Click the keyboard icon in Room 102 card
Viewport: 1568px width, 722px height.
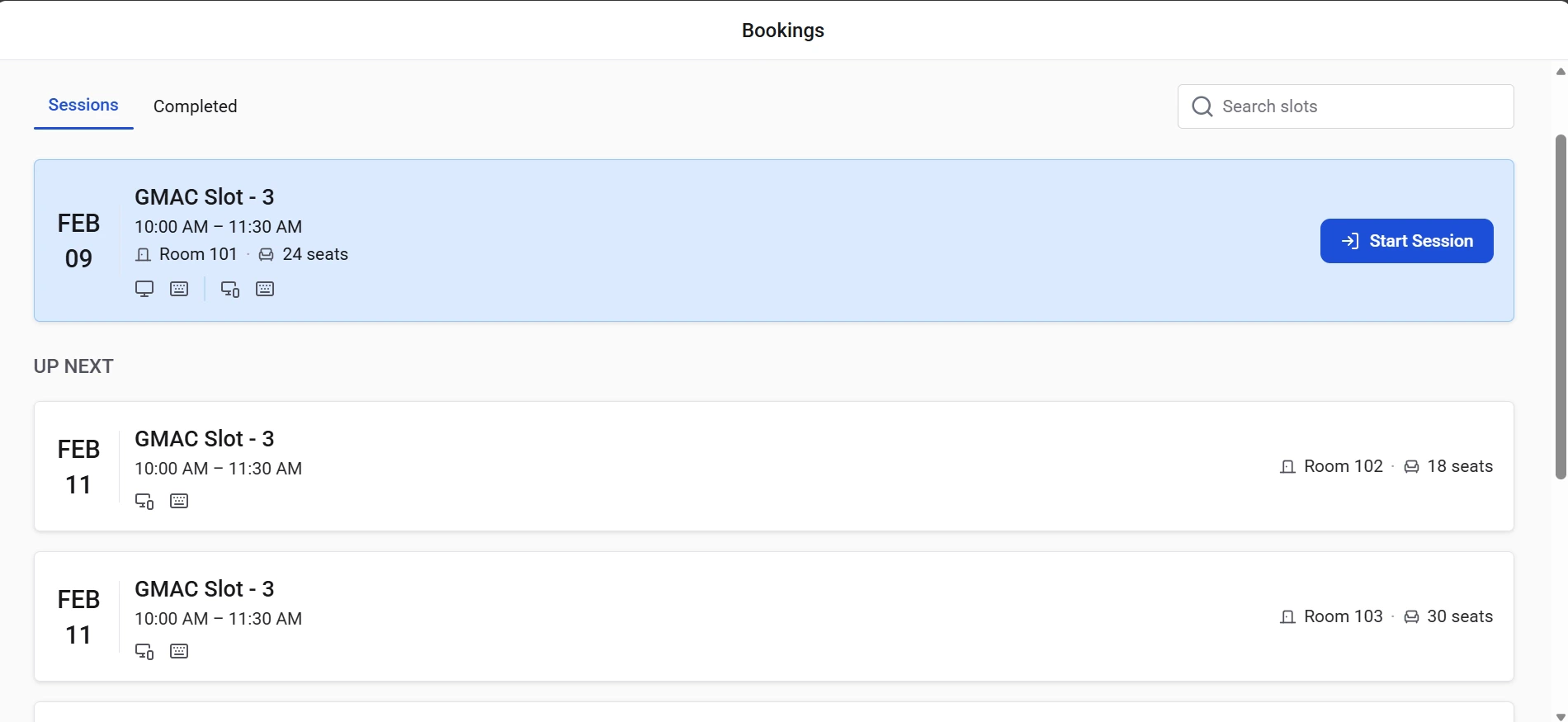click(179, 501)
